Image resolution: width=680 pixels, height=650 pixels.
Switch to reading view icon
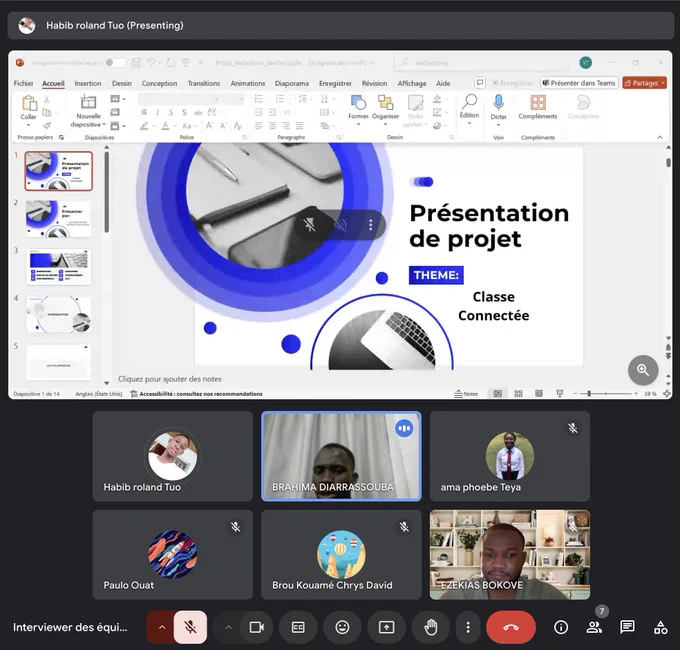(539, 393)
